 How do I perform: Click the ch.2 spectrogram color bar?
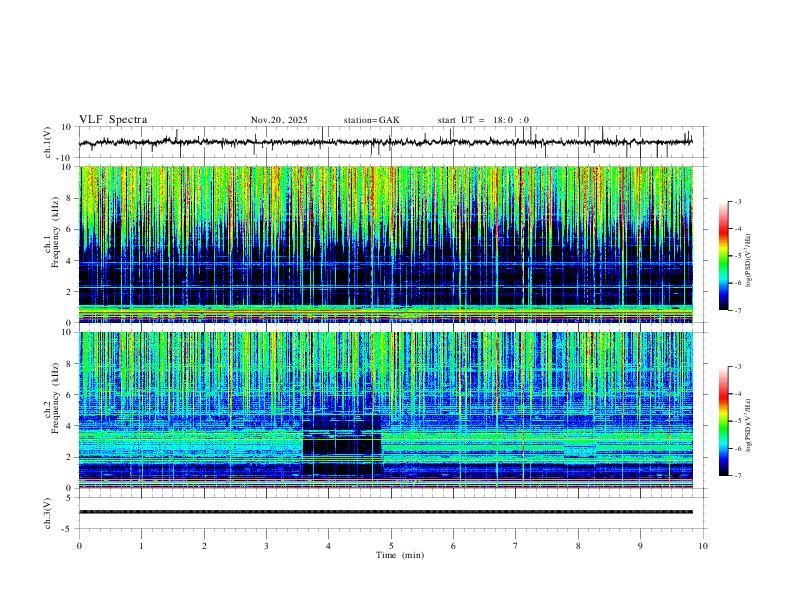(x=724, y=421)
